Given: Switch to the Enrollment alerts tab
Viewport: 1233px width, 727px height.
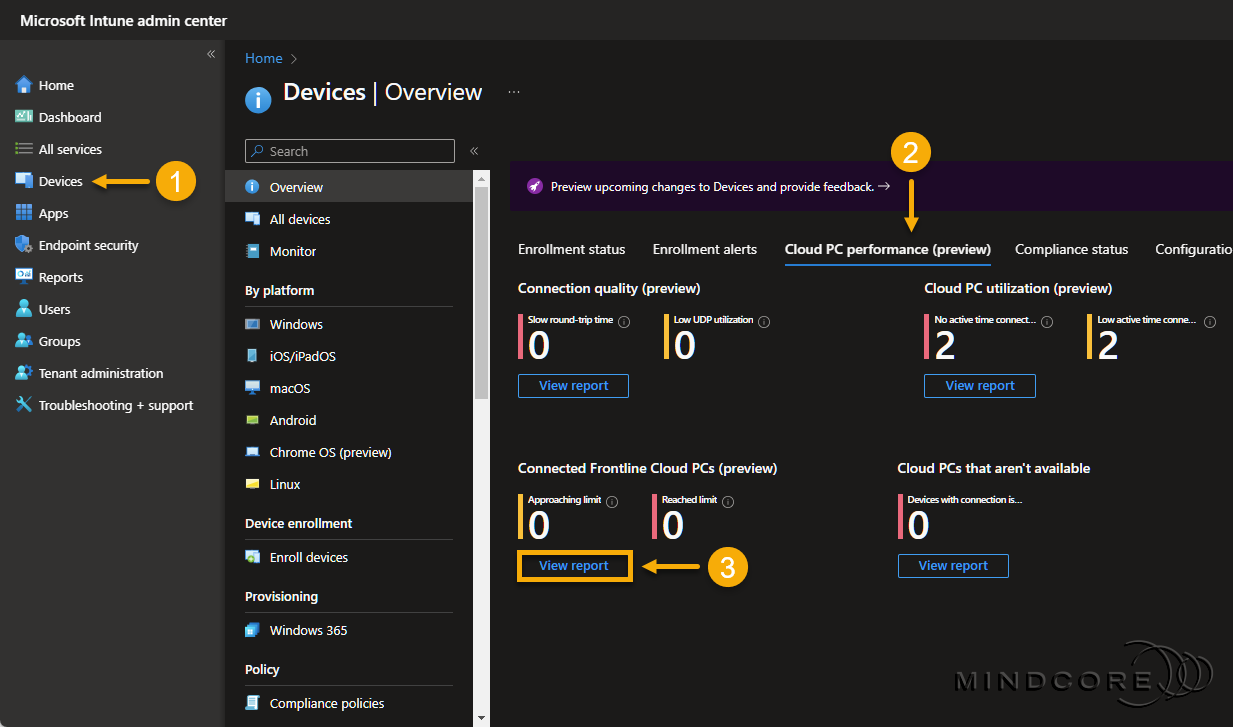Looking at the screenshot, I should [x=704, y=249].
